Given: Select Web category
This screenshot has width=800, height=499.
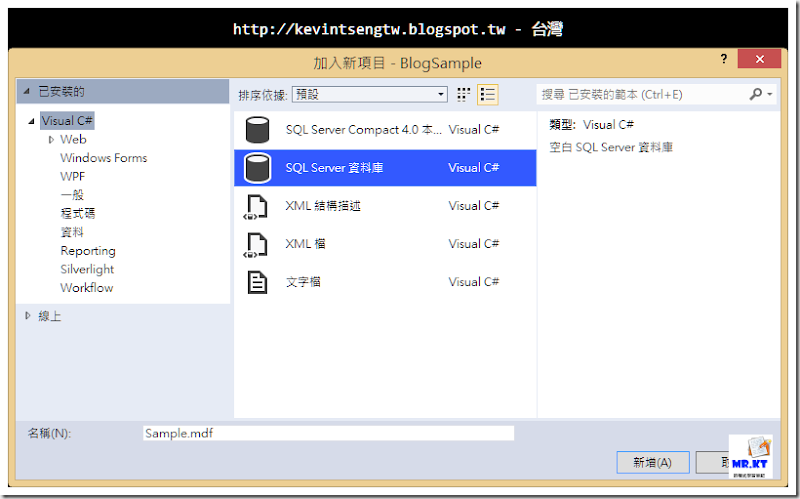Looking at the screenshot, I should (x=73, y=139).
